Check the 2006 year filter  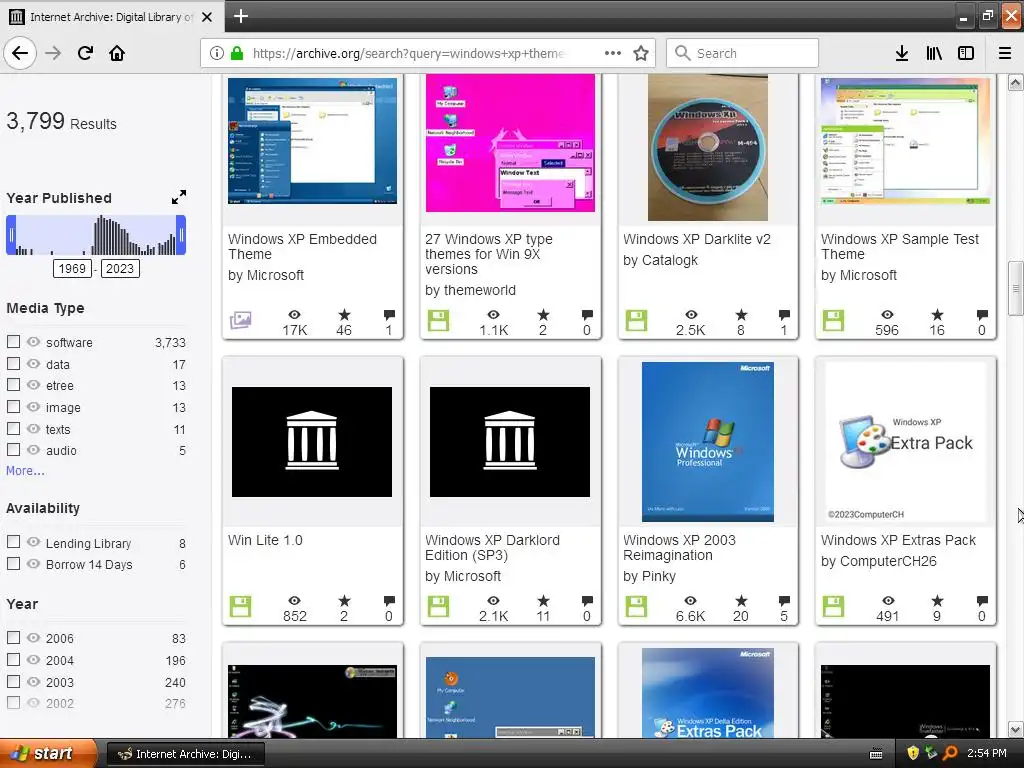click(13, 637)
